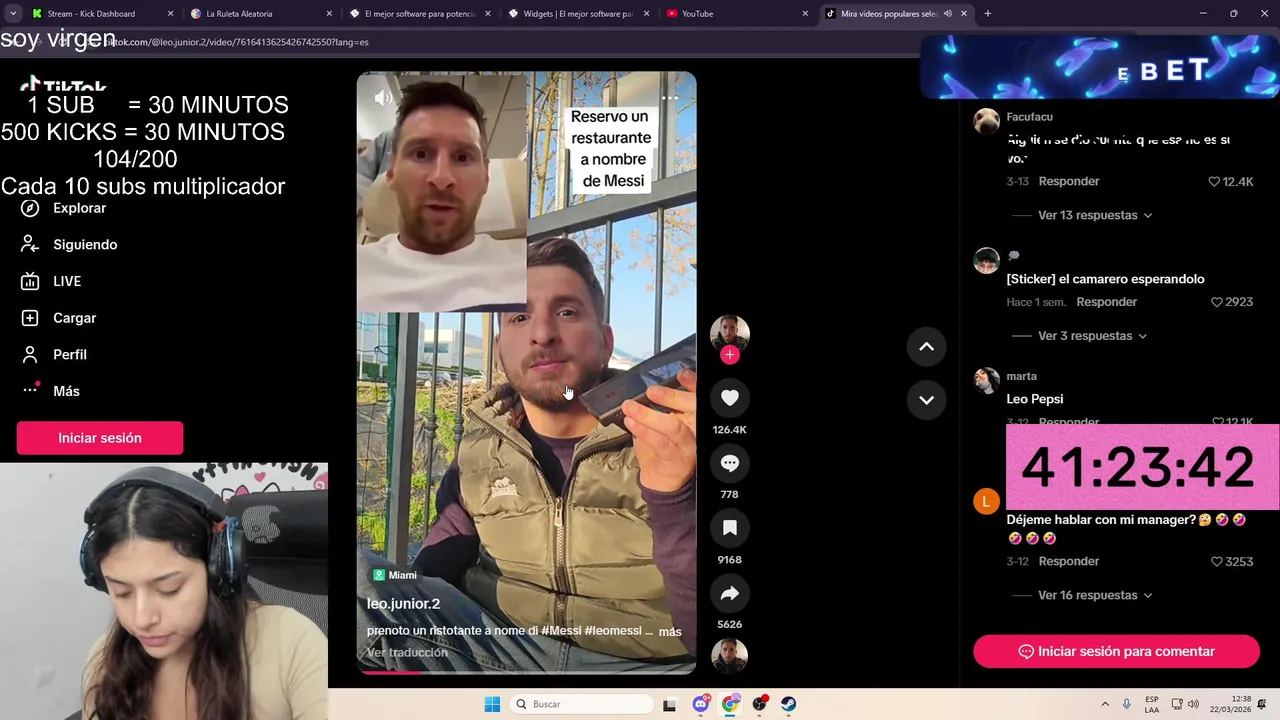Image resolution: width=1280 pixels, height=720 pixels.
Task: Open Chrome from taskbar
Action: 730,704
